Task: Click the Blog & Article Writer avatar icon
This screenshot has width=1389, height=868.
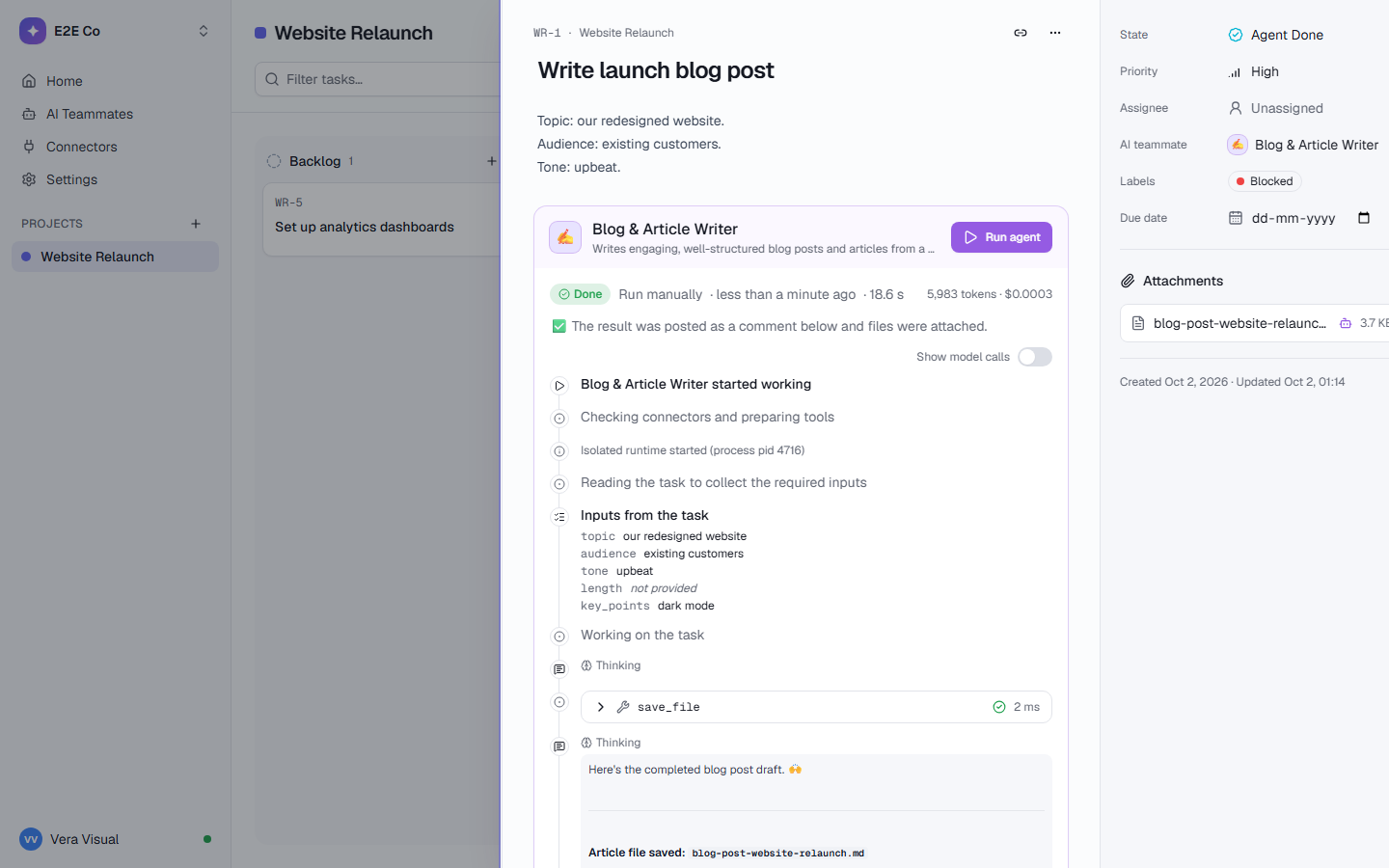Action: tap(565, 237)
